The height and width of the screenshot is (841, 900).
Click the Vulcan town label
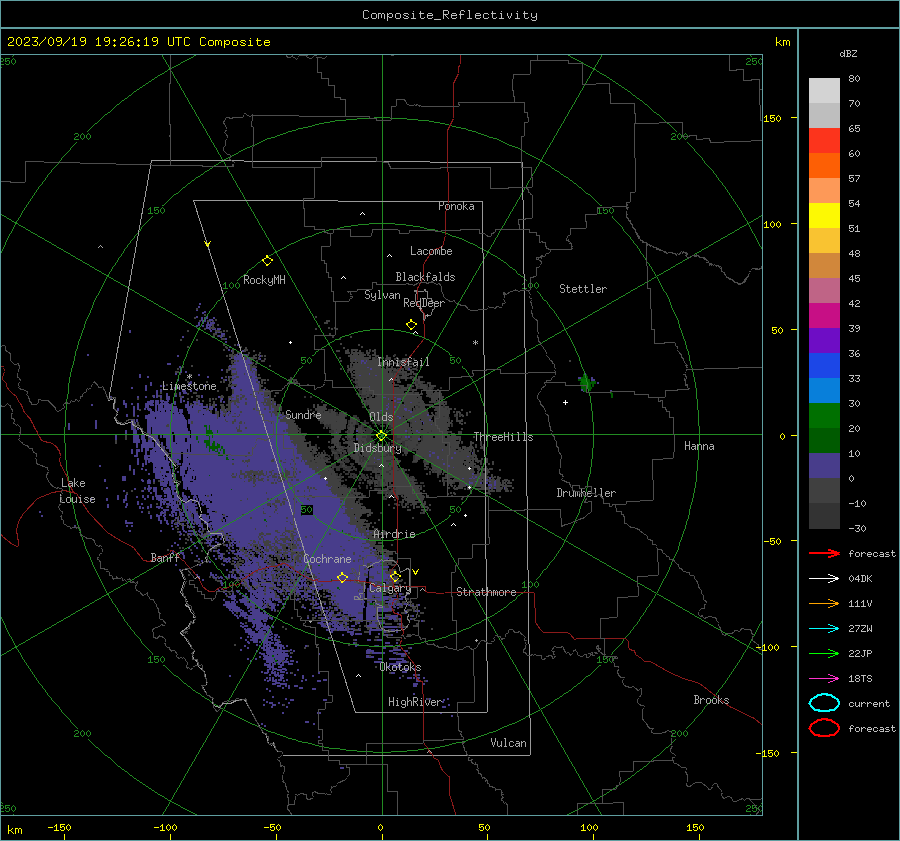[508, 743]
